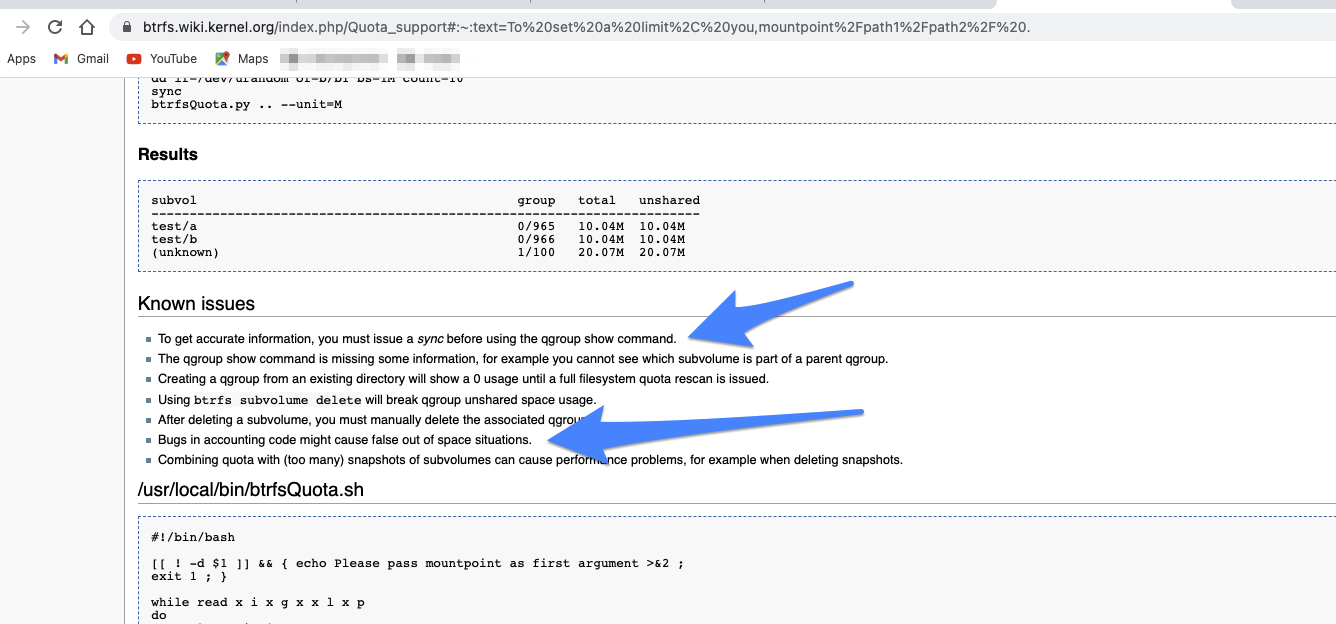Click the Maps bookmark icon
The width and height of the screenshot is (1336, 624).
click(x=222, y=59)
